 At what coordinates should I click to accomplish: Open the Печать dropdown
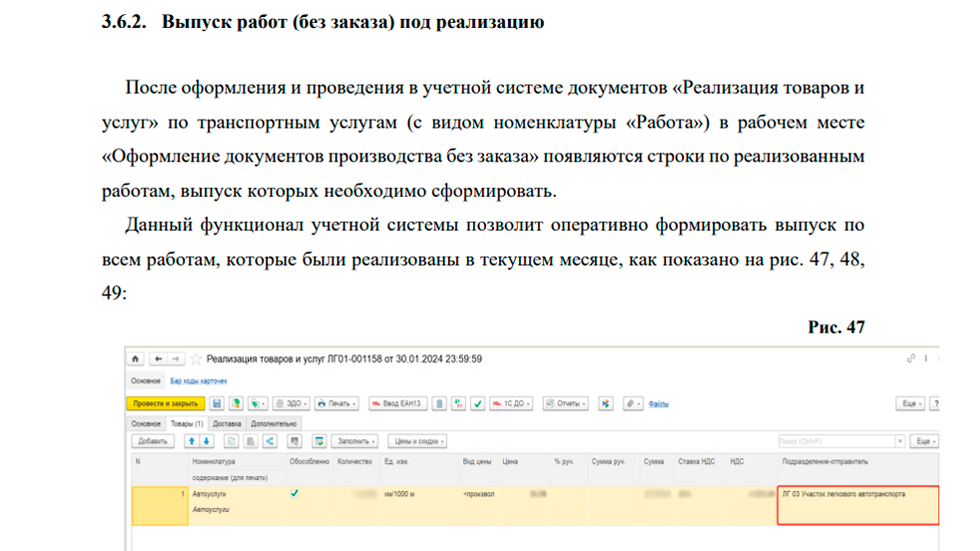pos(336,404)
